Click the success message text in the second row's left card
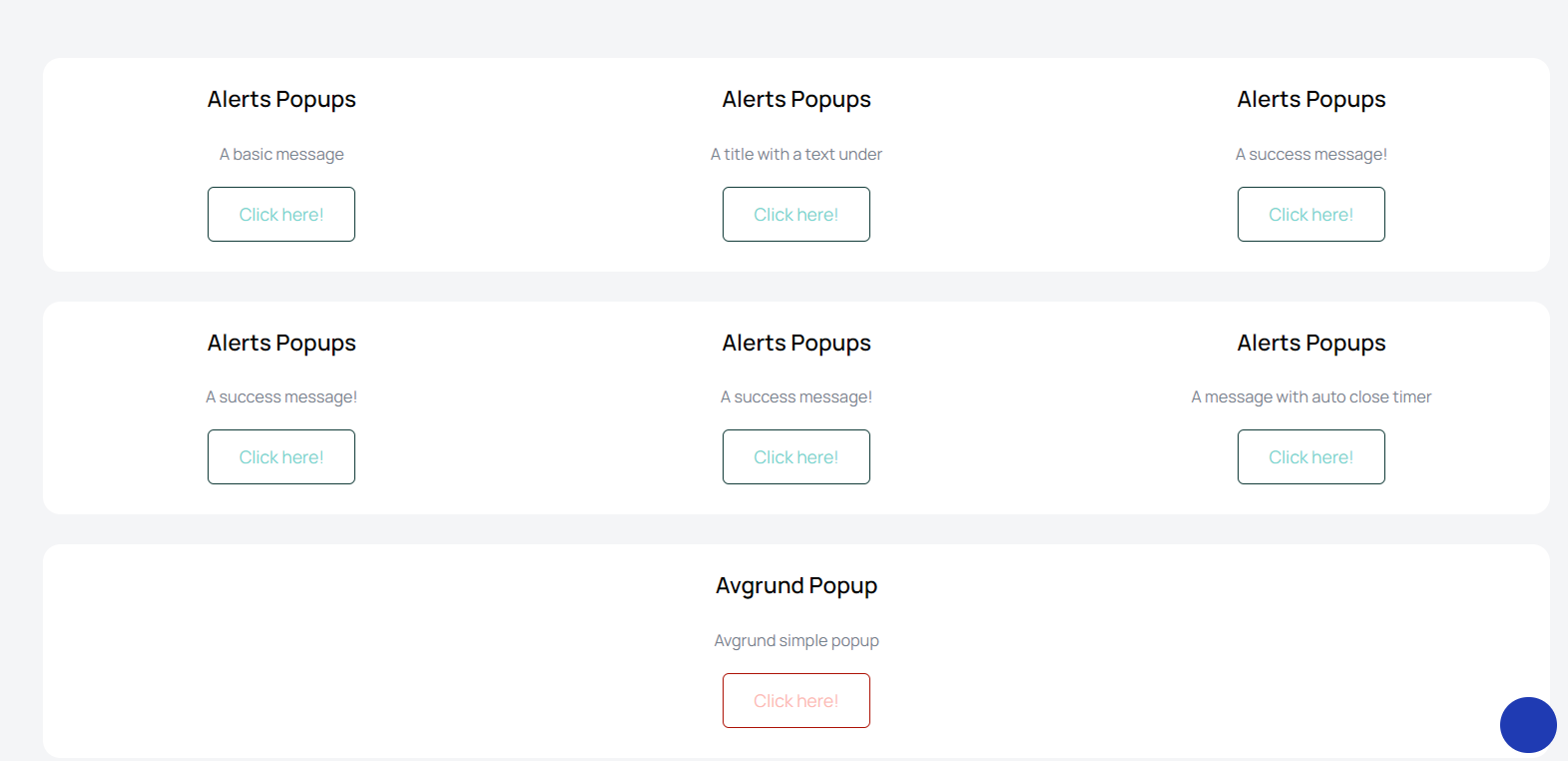 click(x=281, y=397)
